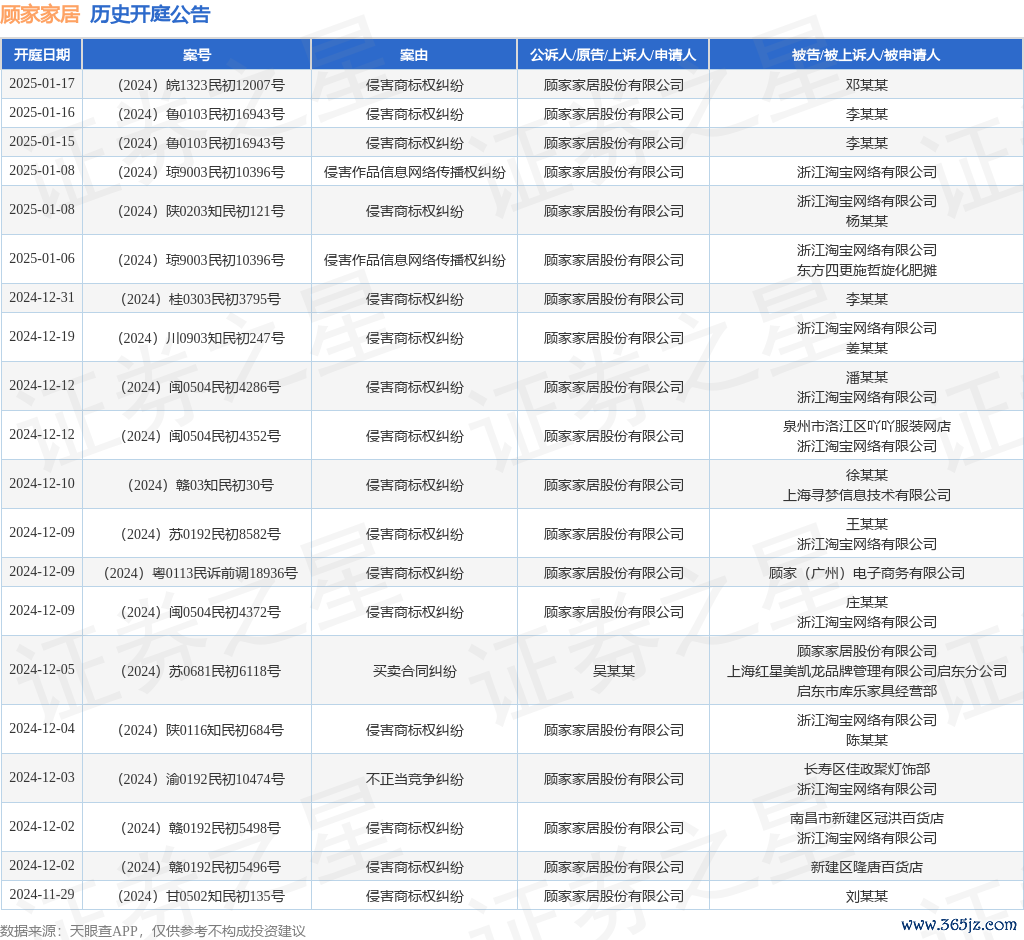Image resolution: width=1024 pixels, height=940 pixels.
Task: Click the 数据来源 footer note
Action: pos(153,931)
